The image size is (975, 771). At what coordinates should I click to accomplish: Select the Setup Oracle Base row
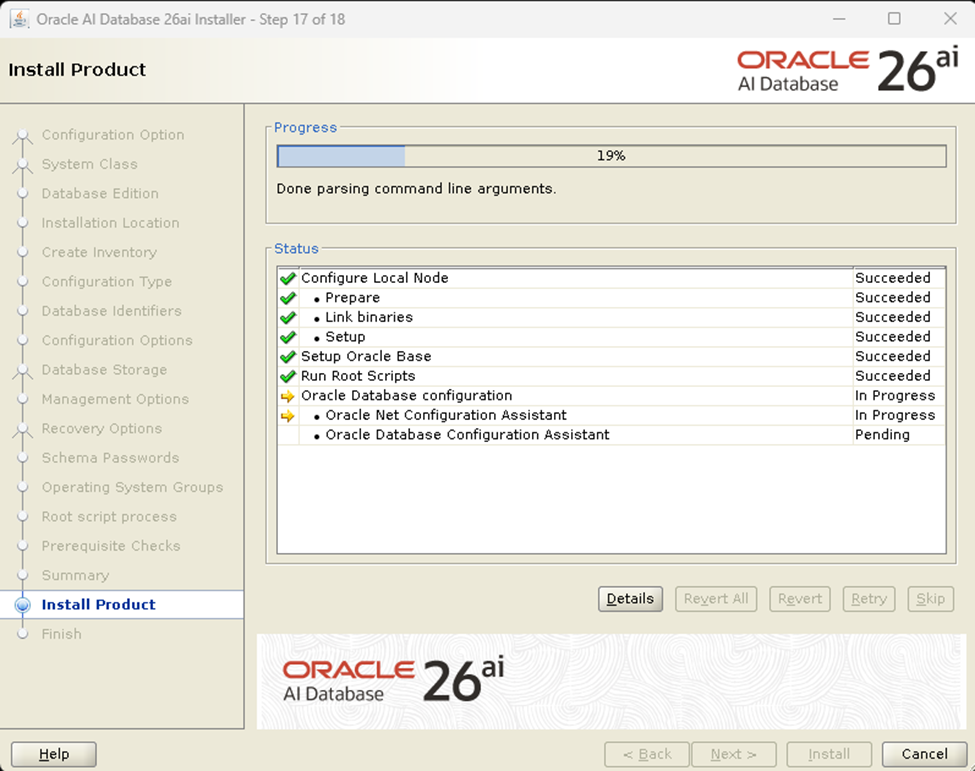click(x=611, y=356)
